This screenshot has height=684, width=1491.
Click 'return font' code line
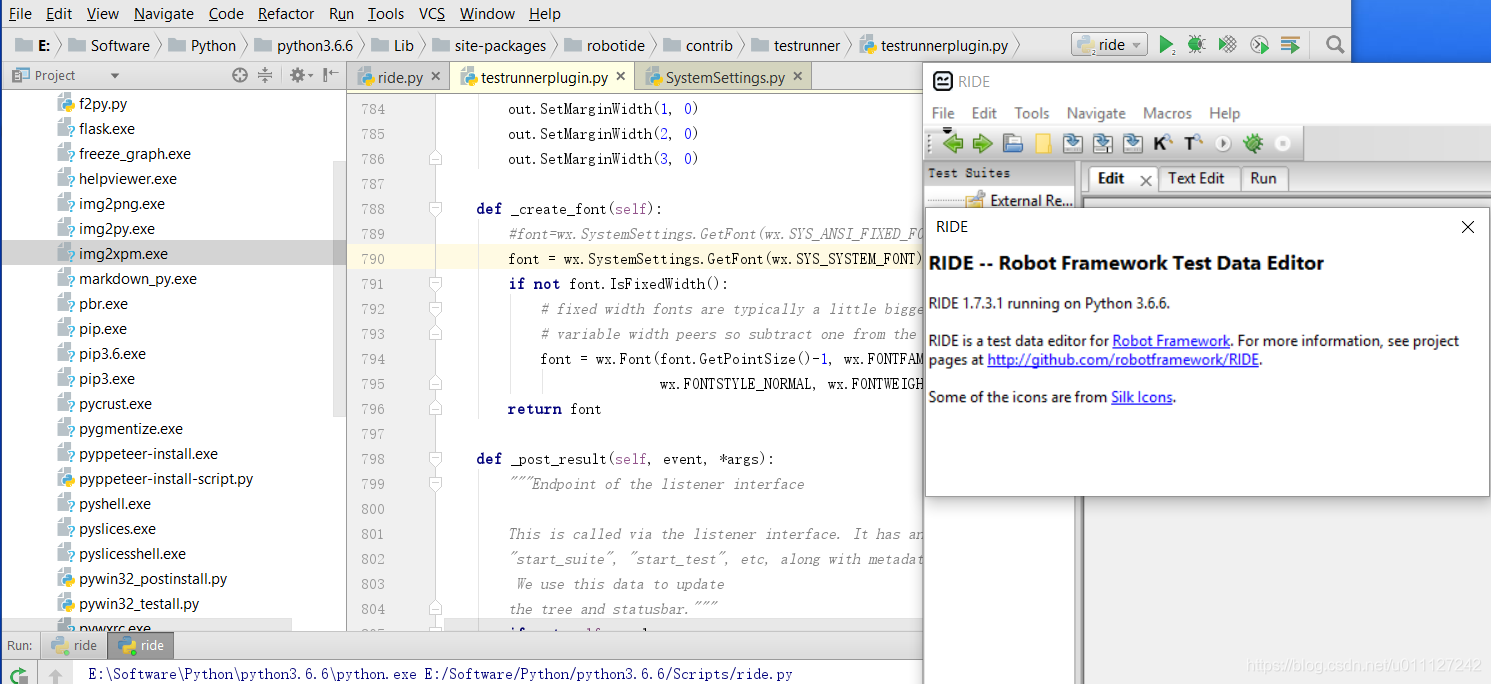click(x=554, y=409)
